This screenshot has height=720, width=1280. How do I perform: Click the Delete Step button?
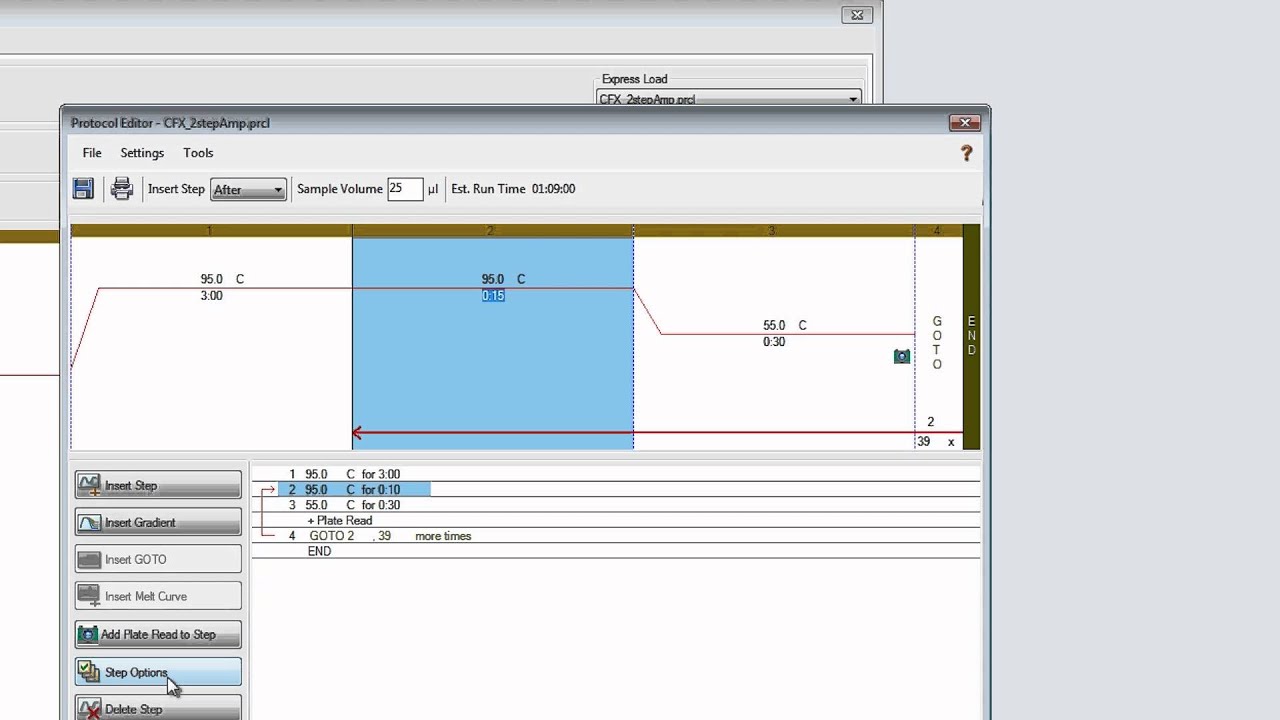158,708
